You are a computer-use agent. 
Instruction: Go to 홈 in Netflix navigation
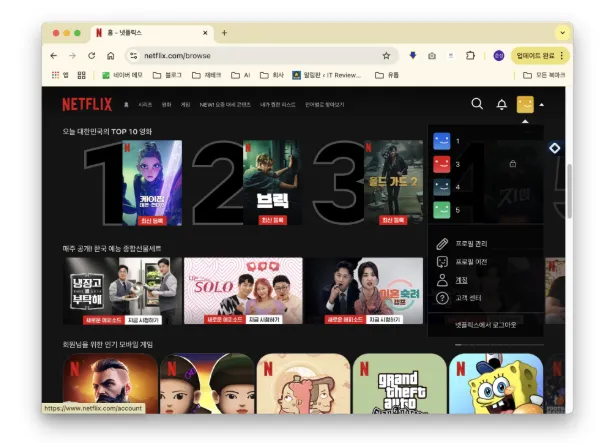coord(126,104)
